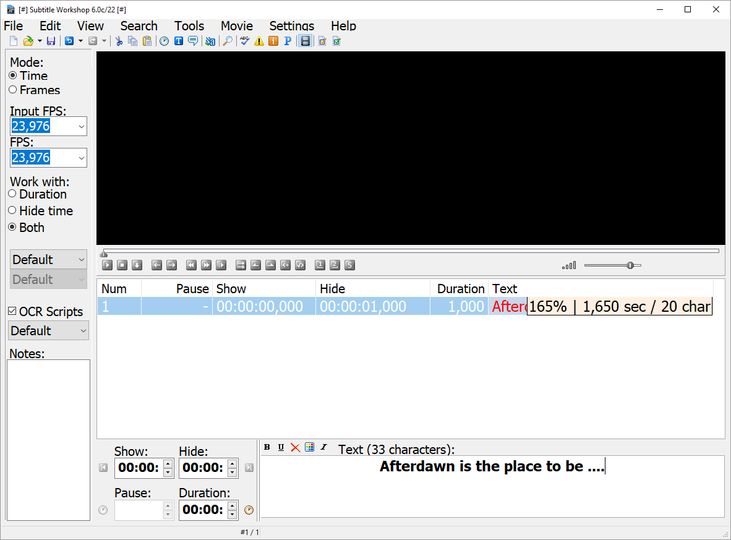
Task: Click the orange information icon
Action: [x=273, y=41]
